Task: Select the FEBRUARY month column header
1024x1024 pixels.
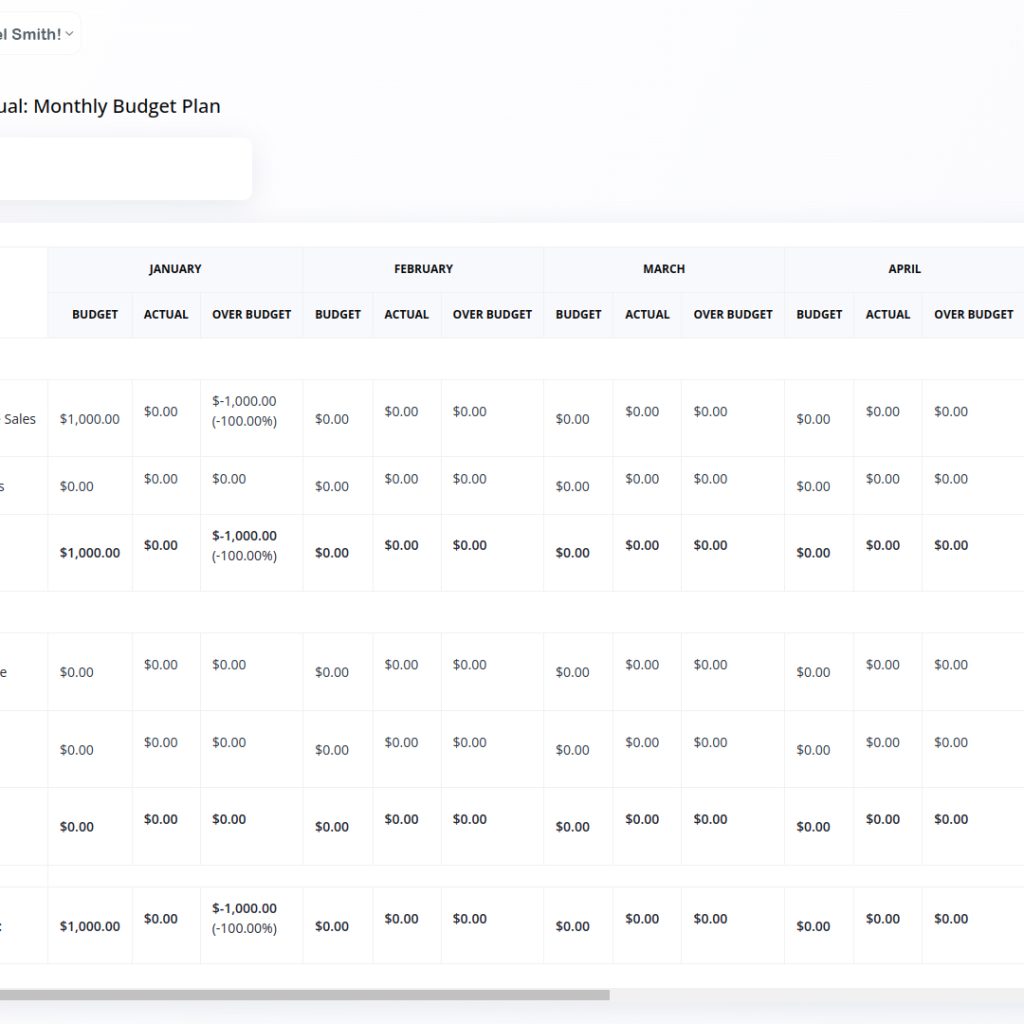Action: pos(423,269)
